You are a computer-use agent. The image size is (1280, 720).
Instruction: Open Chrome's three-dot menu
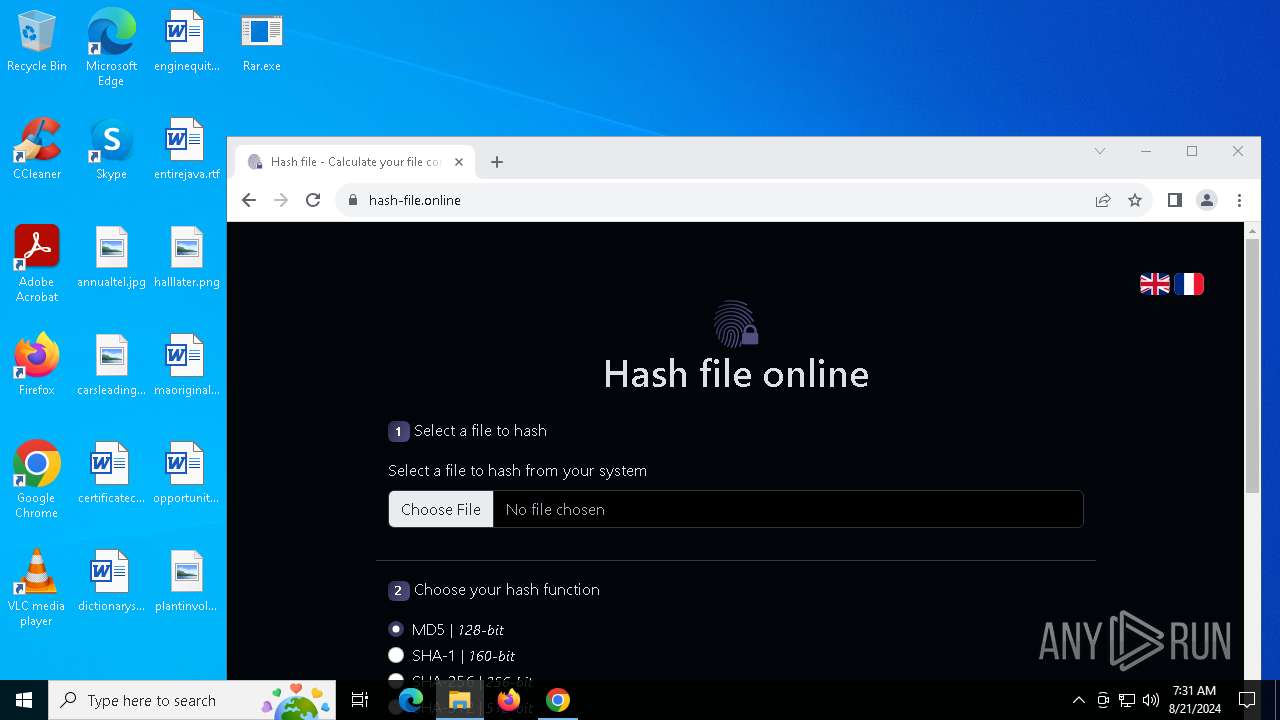1239,200
